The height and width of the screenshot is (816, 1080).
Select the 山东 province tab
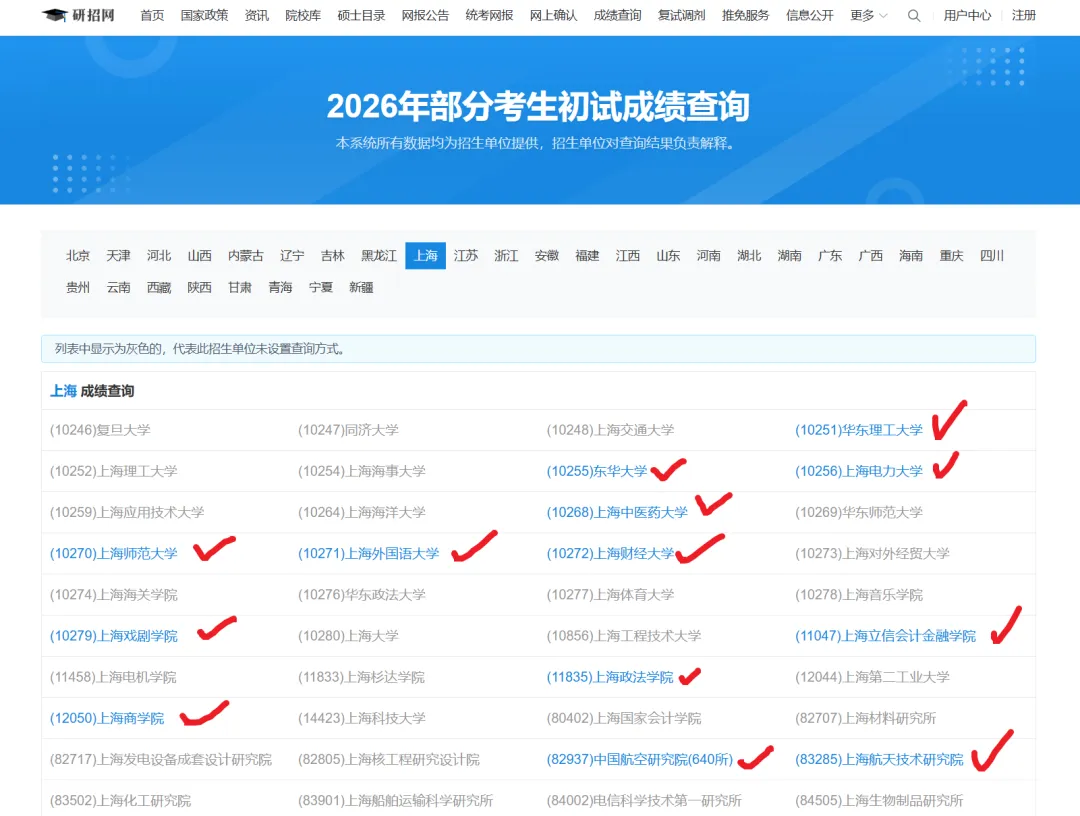coord(668,255)
